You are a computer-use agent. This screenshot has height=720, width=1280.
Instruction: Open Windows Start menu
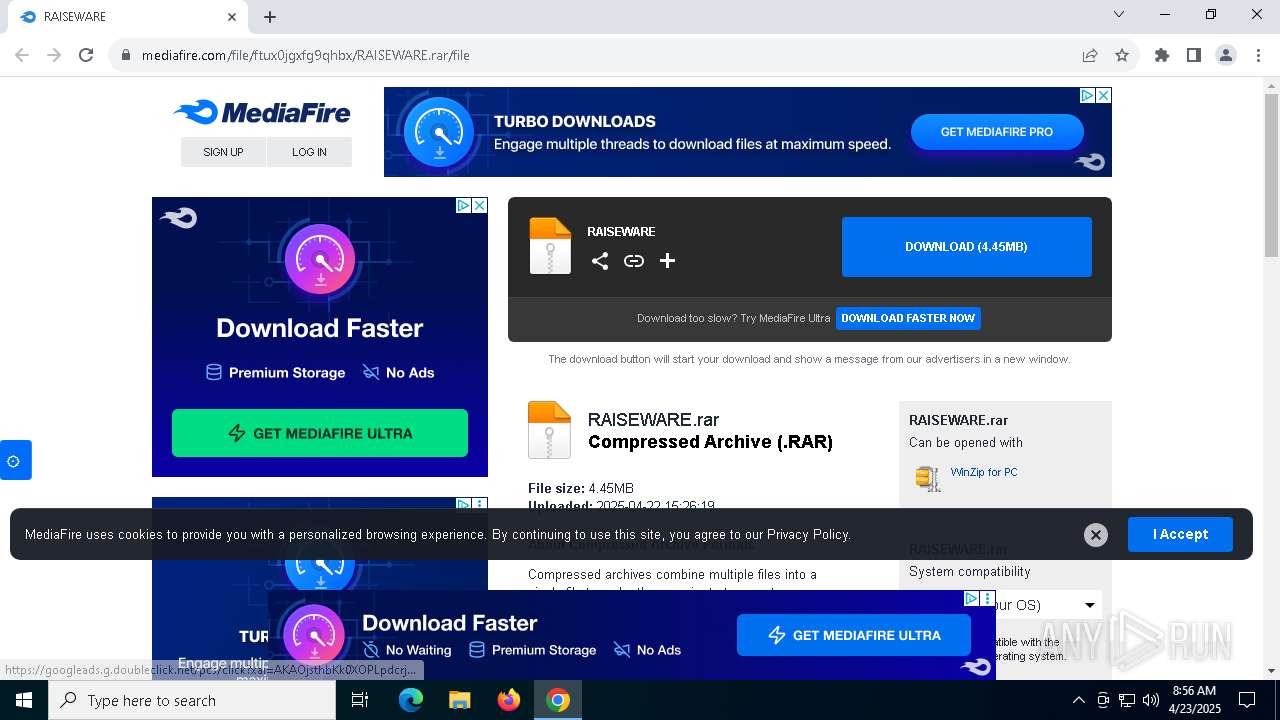[24, 700]
